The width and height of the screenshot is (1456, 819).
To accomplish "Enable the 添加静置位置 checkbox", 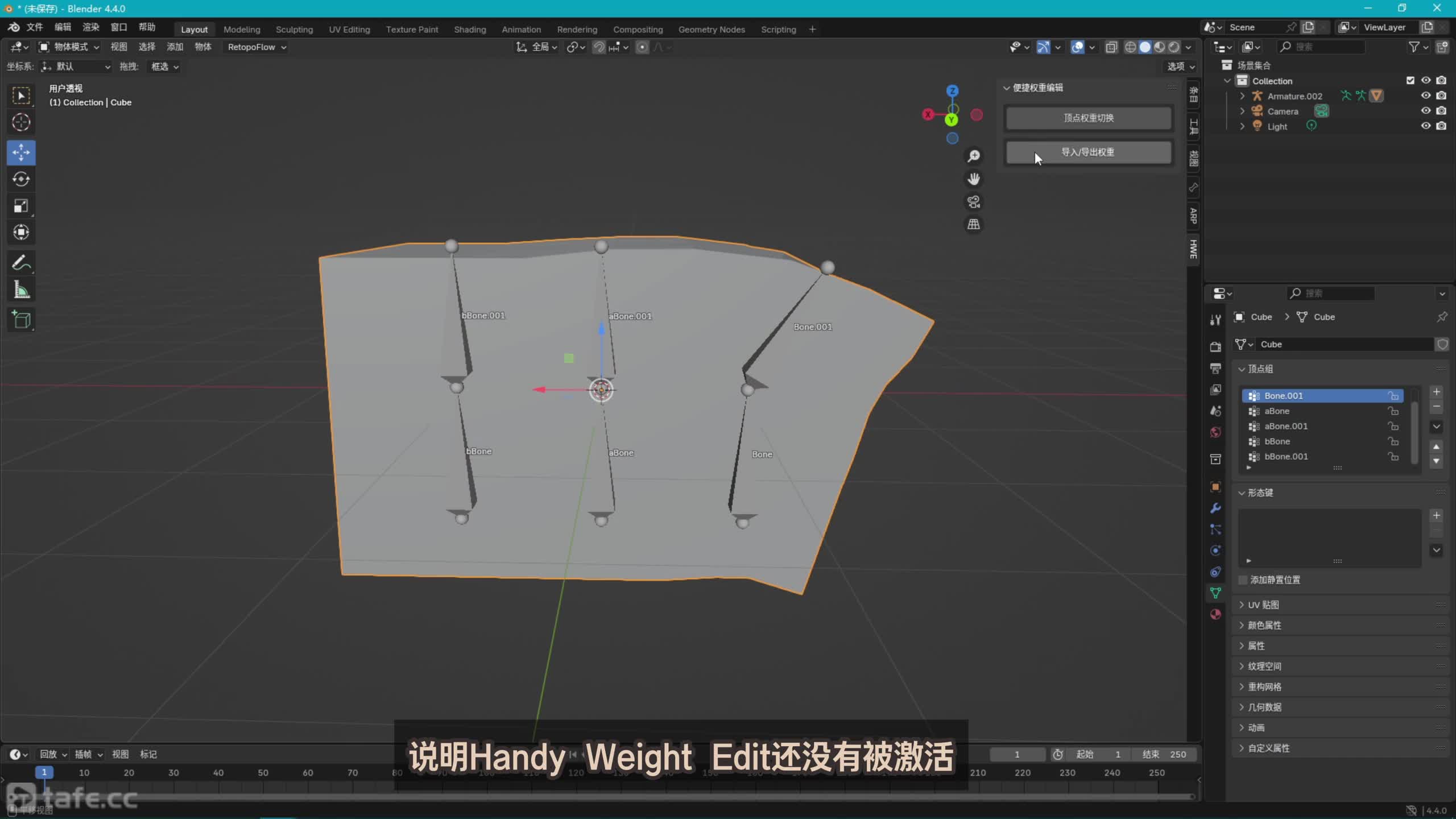I will tap(1243, 580).
